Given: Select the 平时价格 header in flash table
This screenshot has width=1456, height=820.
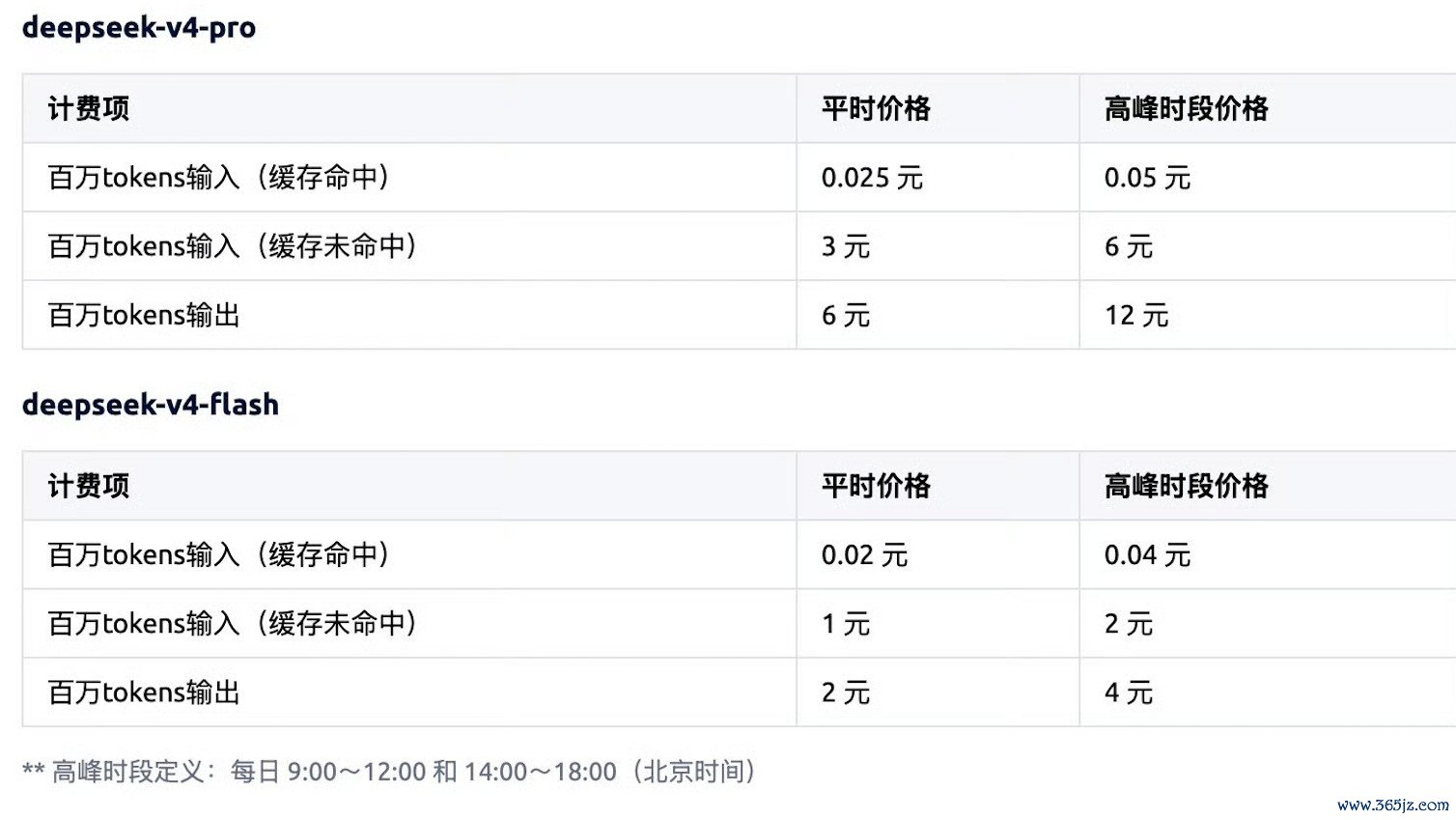Looking at the screenshot, I should click(876, 485).
